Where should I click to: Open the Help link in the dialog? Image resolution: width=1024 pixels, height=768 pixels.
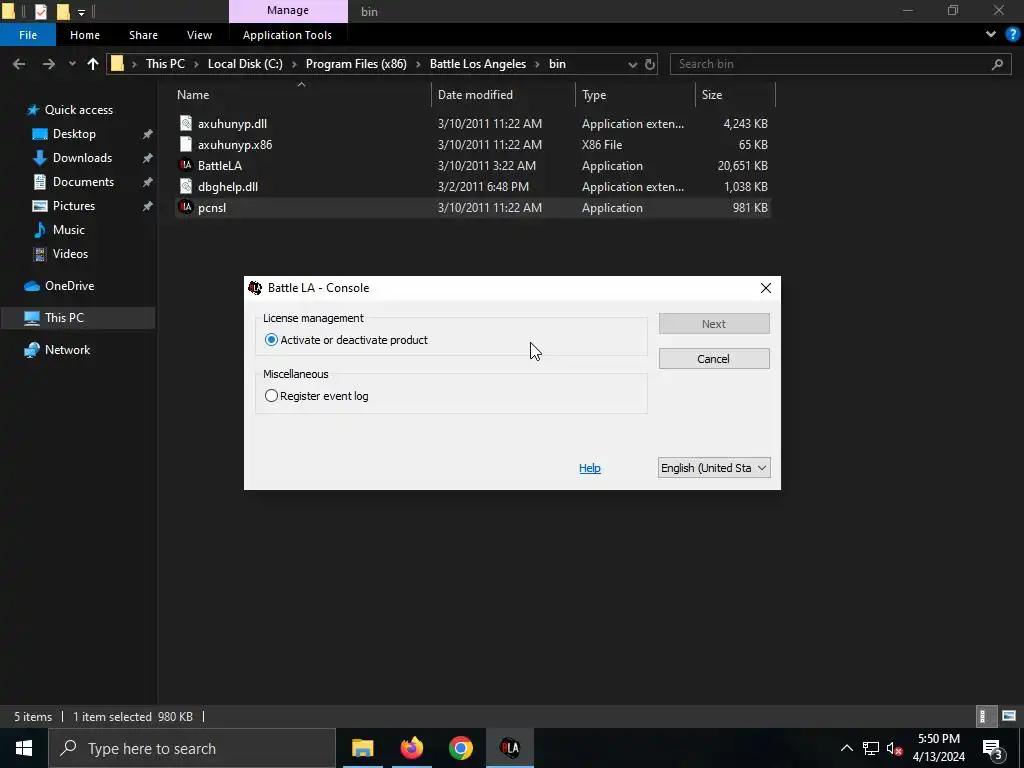point(590,468)
